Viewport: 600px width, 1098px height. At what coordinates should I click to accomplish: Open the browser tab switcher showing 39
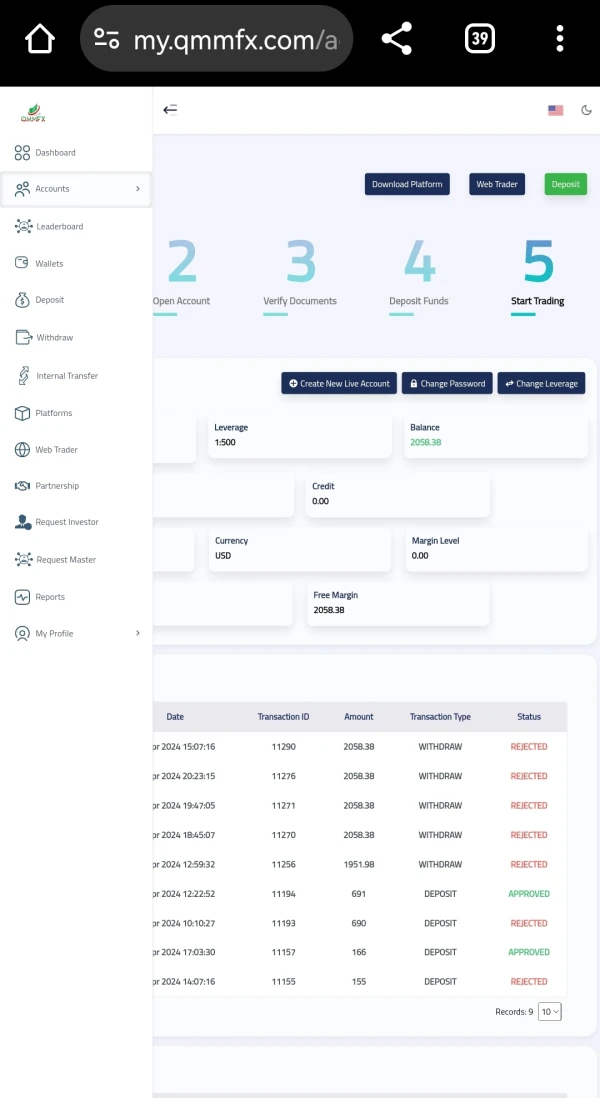pos(480,39)
